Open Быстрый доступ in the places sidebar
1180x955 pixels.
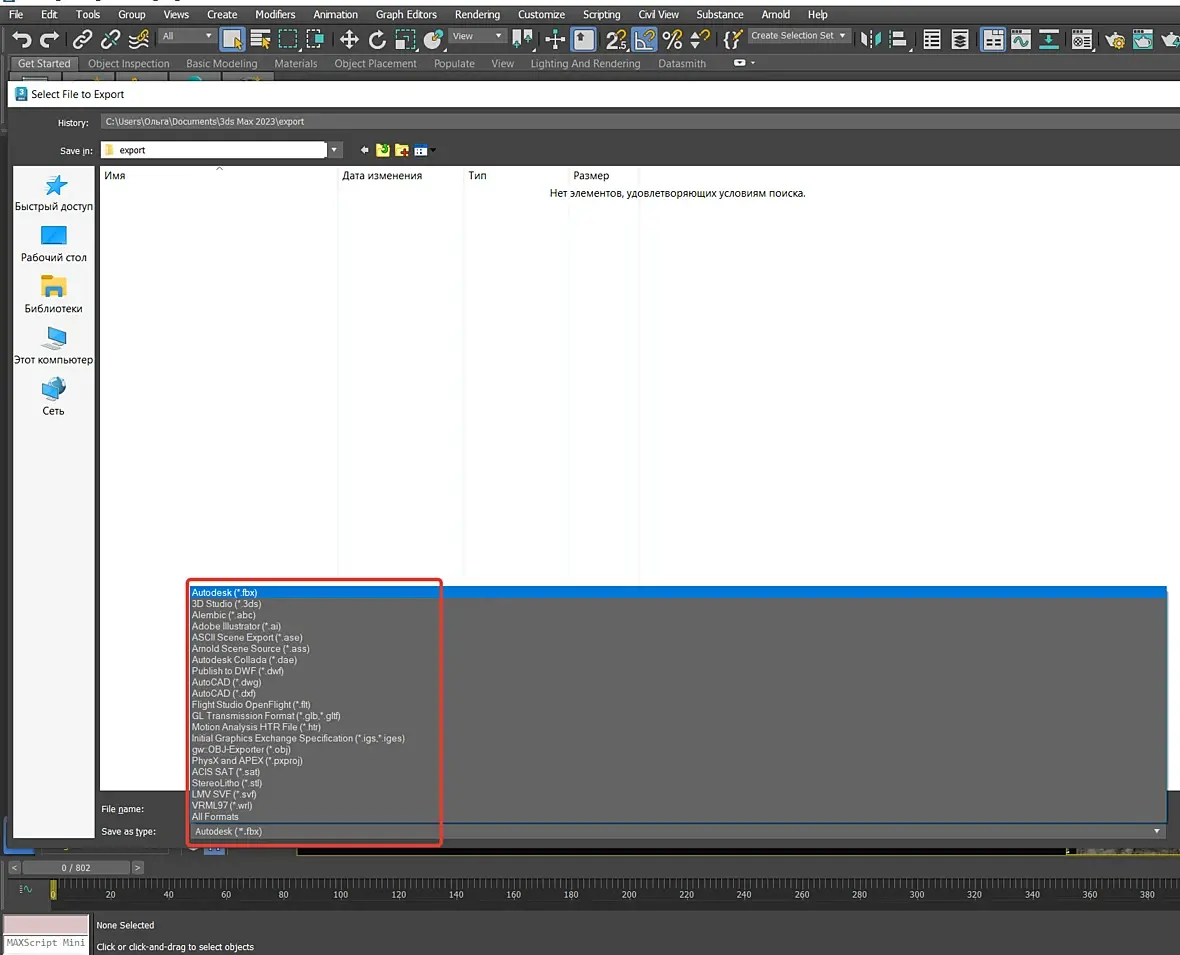coord(54,193)
